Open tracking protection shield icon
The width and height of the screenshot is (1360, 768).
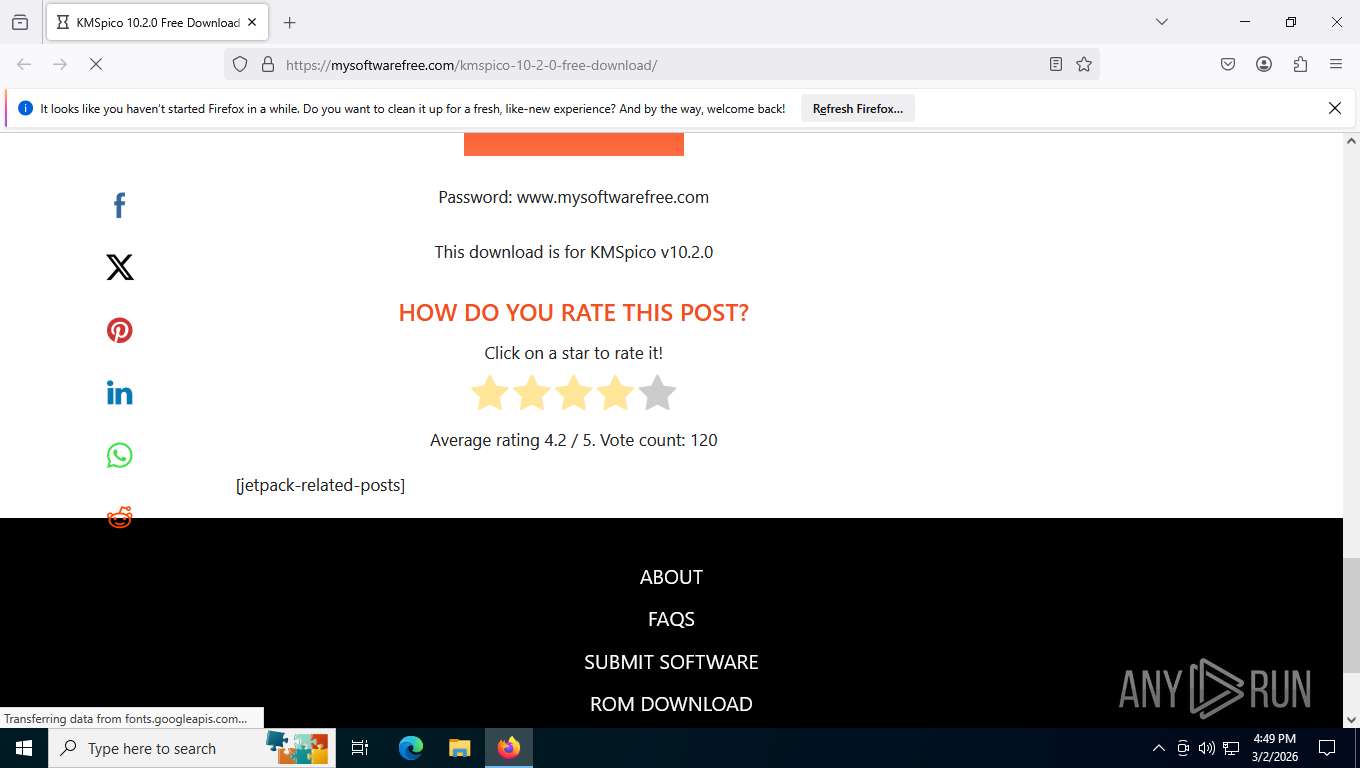(x=240, y=64)
